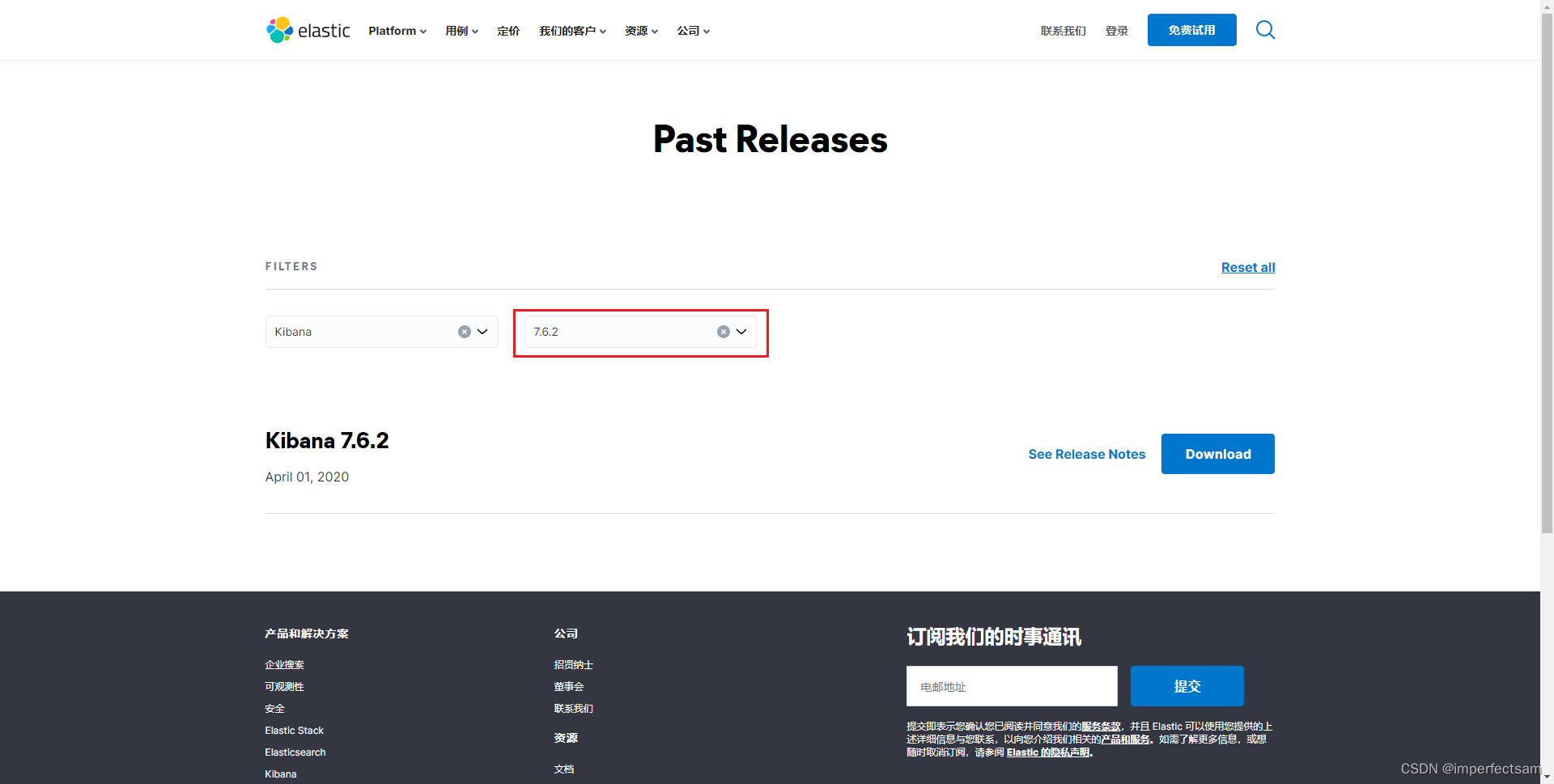Open the 我们的客户 menu
Screen dimensions: 1554x784
tap(573, 31)
